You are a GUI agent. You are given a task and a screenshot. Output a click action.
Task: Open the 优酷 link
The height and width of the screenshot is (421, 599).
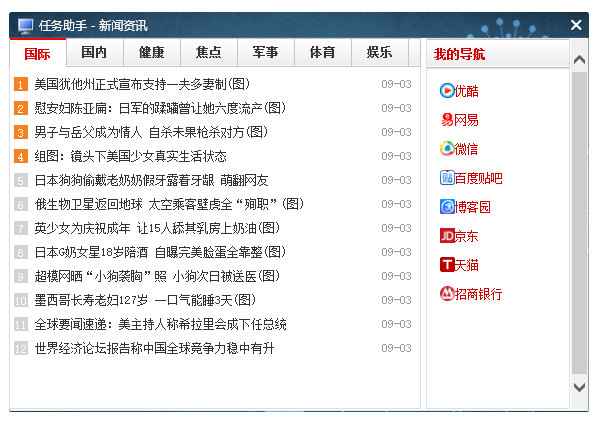(x=467, y=91)
